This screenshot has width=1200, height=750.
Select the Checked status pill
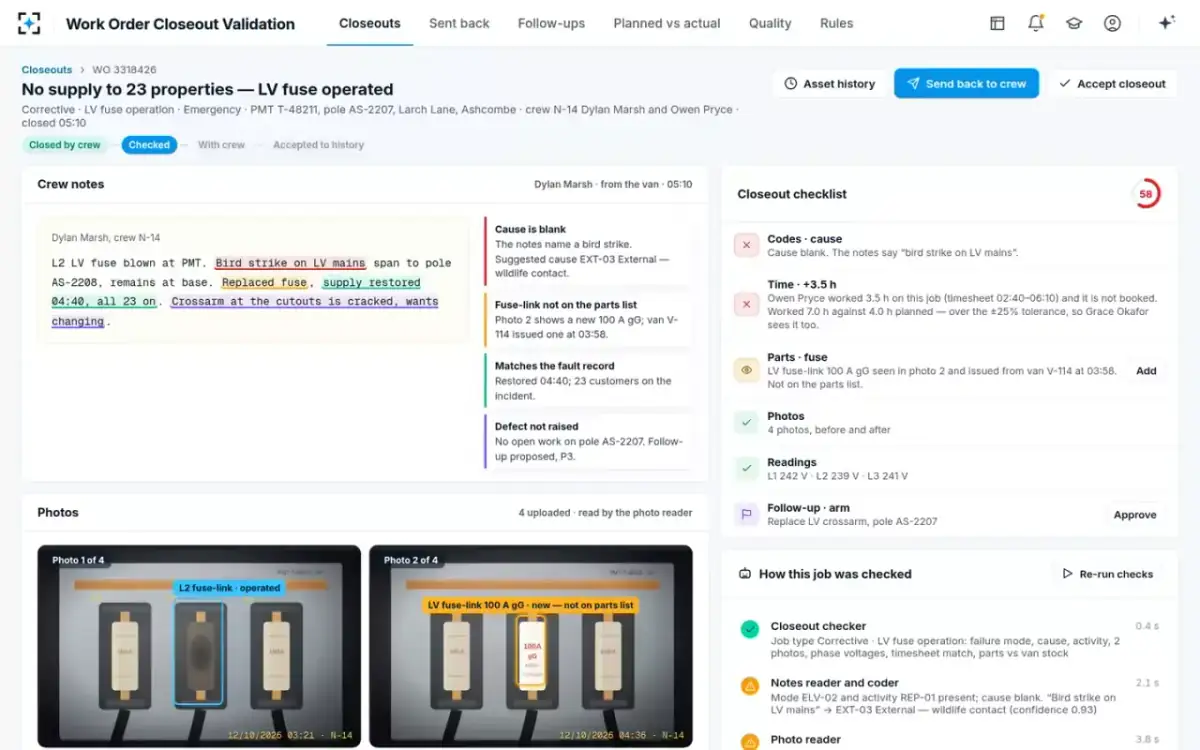pyautogui.click(x=149, y=145)
